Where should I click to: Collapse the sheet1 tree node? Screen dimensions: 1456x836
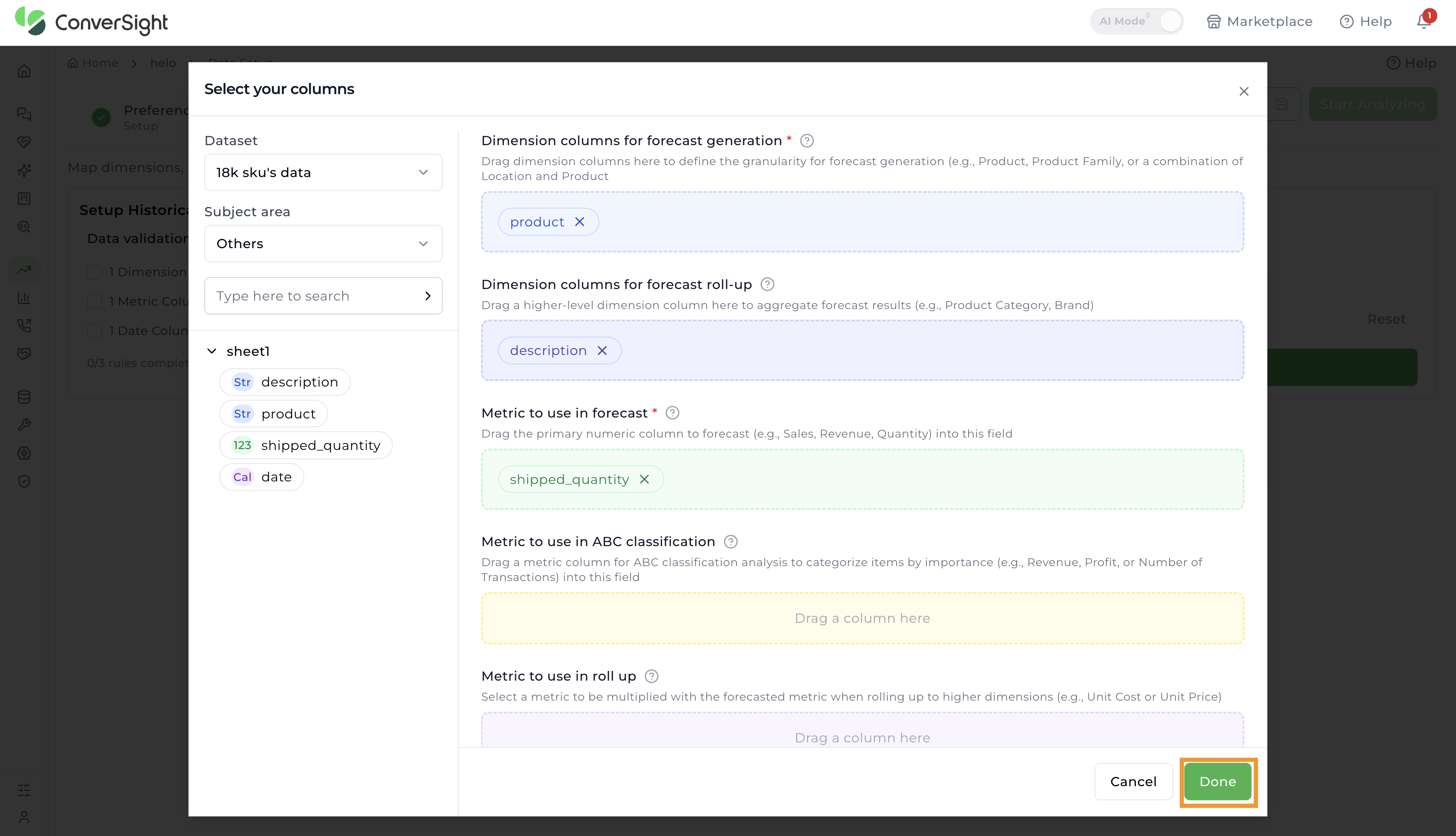click(x=212, y=351)
